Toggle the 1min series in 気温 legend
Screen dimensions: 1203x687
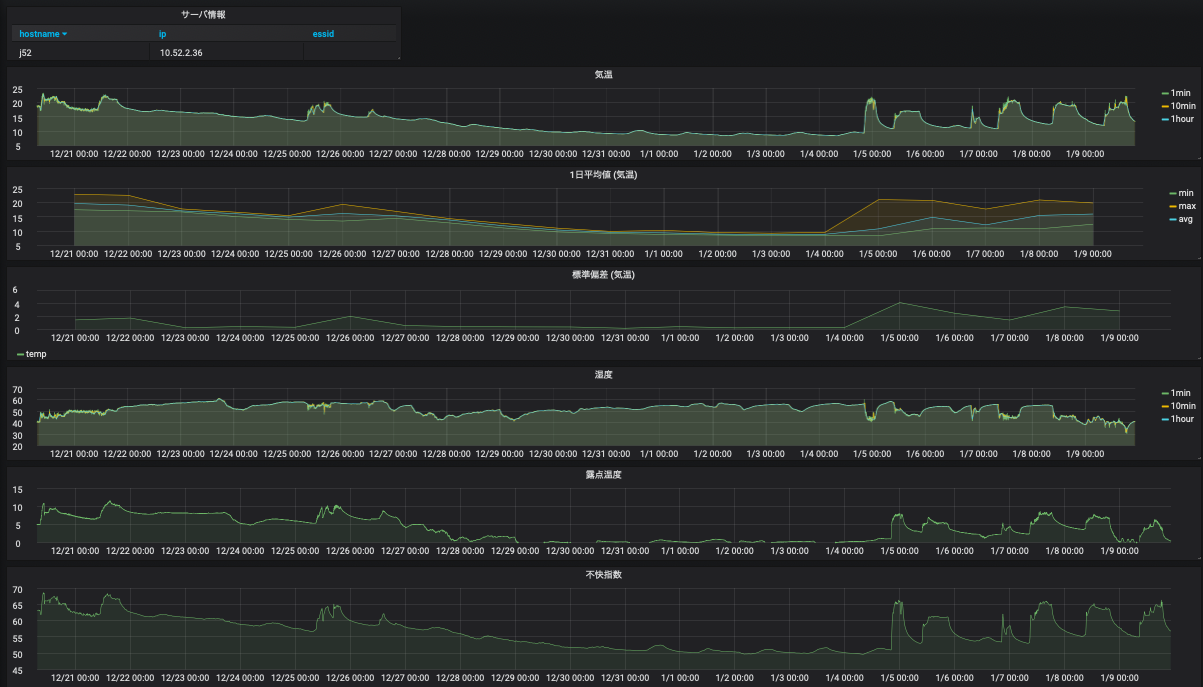1181,93
